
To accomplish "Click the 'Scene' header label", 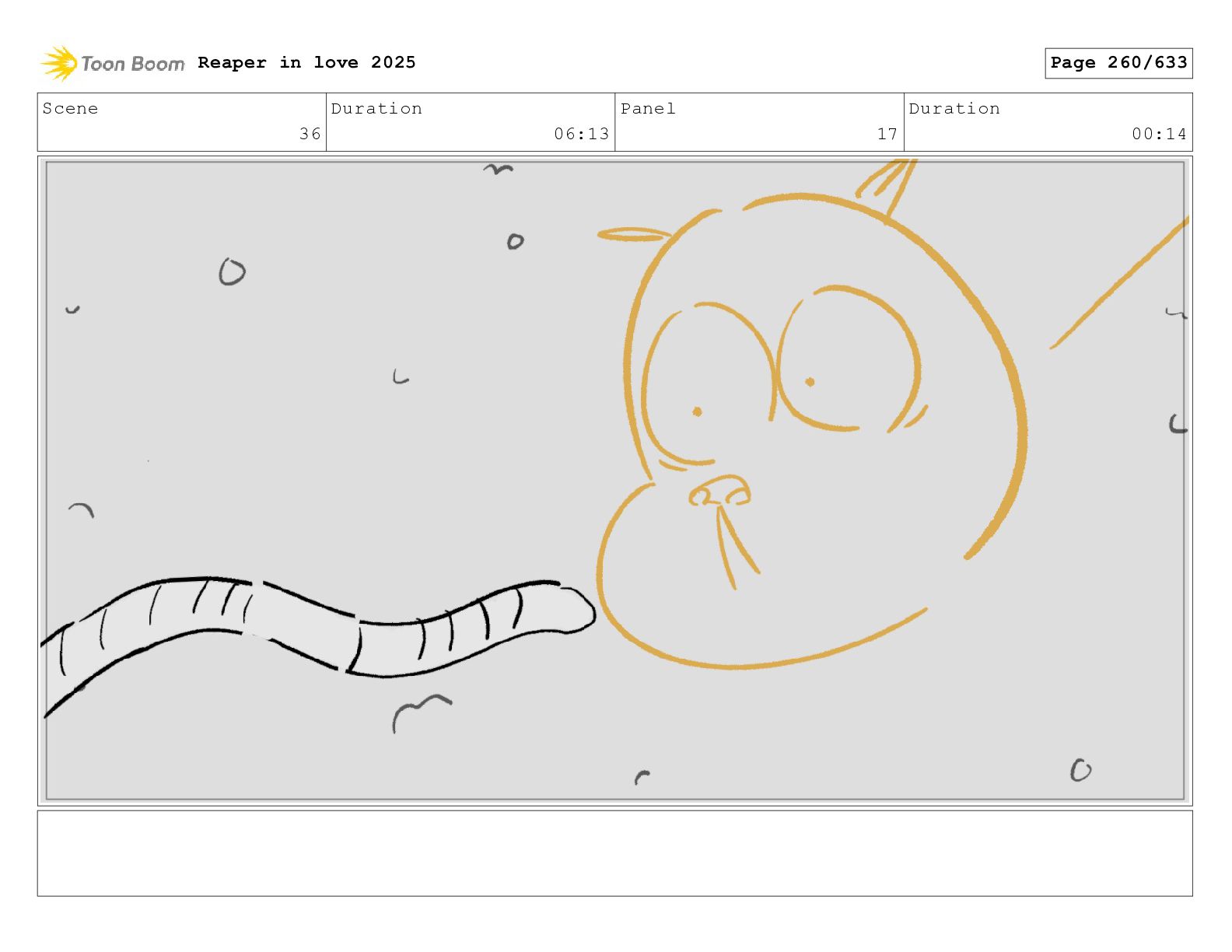I will (x=70, y=108).
